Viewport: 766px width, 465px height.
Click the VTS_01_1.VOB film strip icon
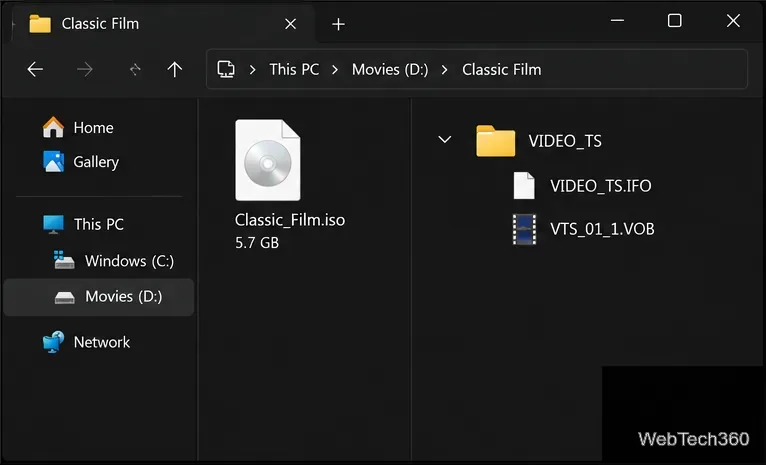(x=524, y=229)
